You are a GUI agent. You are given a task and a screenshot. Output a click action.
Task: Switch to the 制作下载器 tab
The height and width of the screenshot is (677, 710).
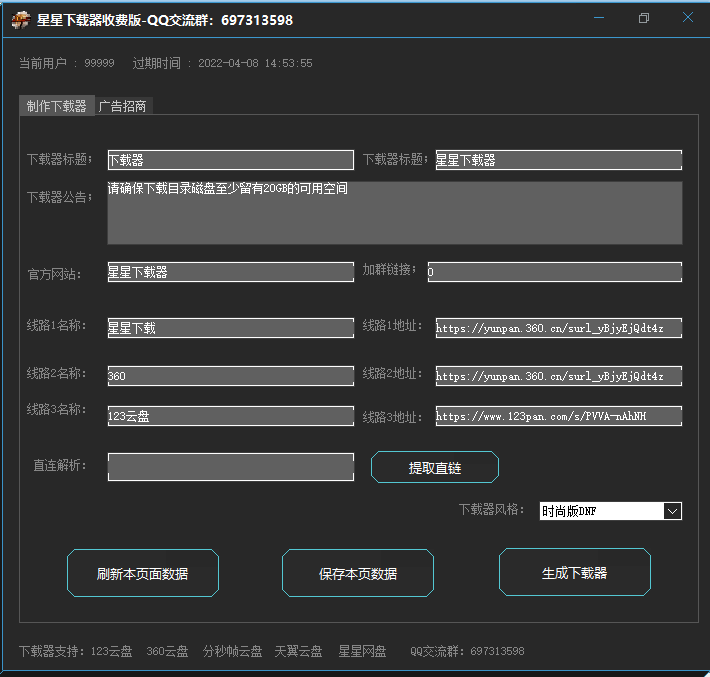tap(57, 106)
